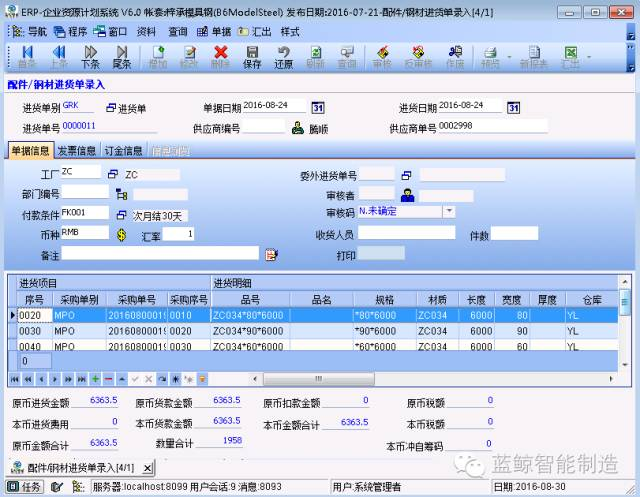640x497 pixels.
Task: Expand the menu bar overflow chevron
Action: [631, 36]
